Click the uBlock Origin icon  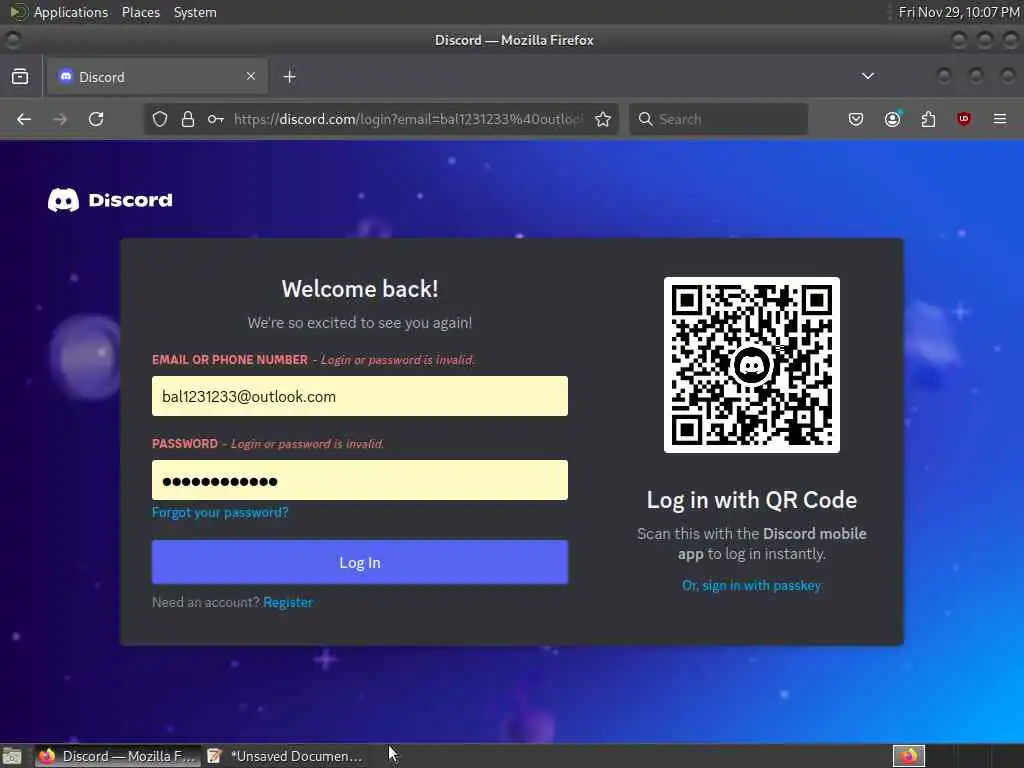[x=964, y=119]
